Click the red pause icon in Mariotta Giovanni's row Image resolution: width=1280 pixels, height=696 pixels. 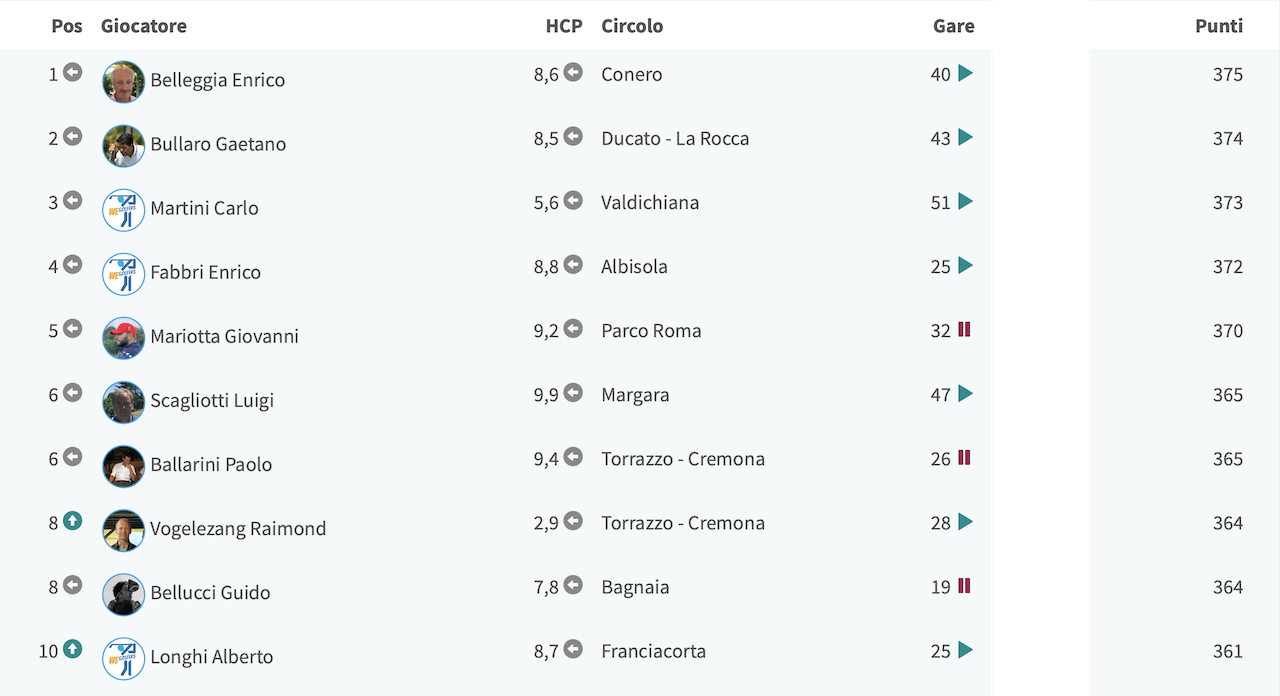(964, 329)
